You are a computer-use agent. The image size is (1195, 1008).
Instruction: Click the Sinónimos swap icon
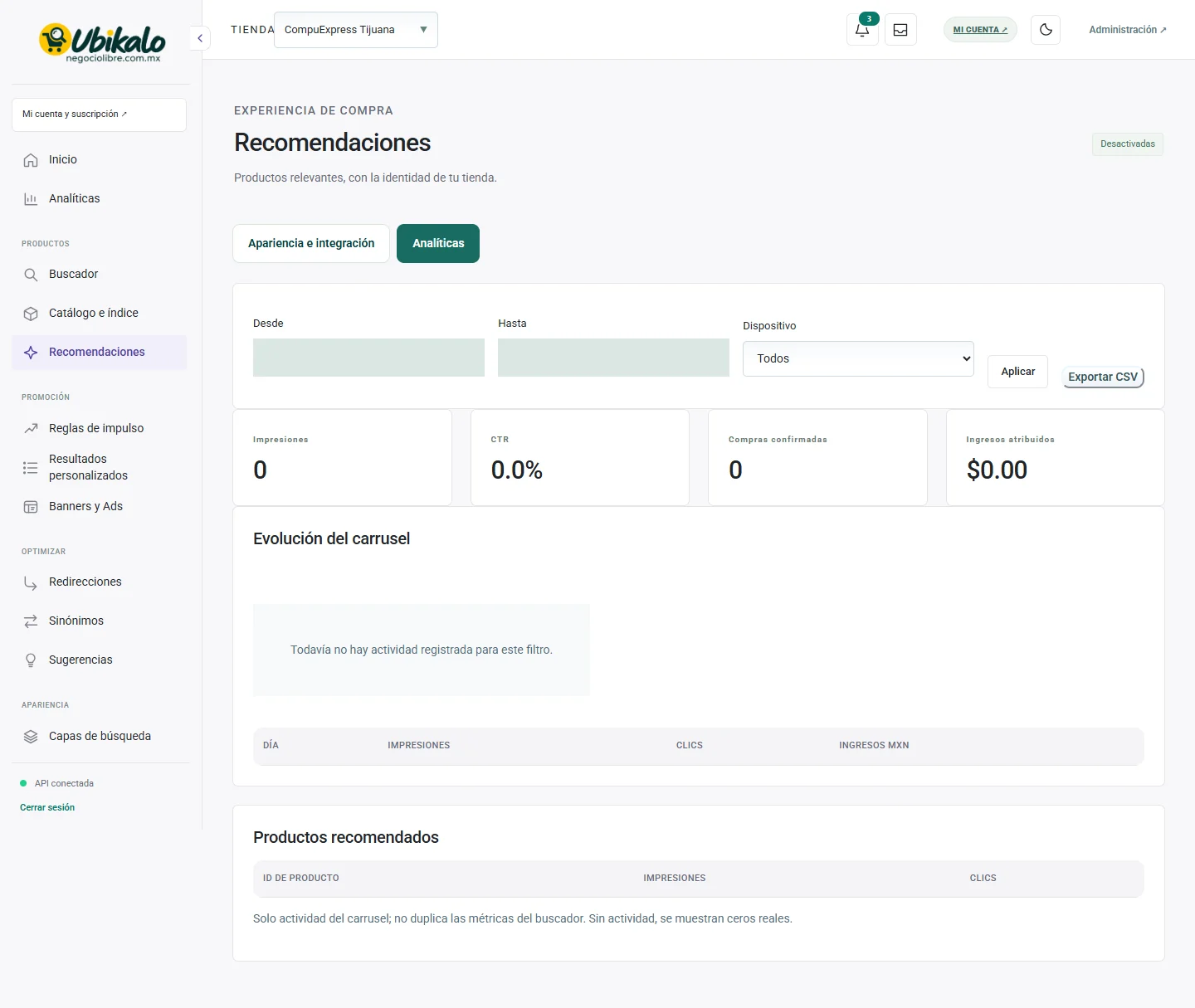pos(31,621)
